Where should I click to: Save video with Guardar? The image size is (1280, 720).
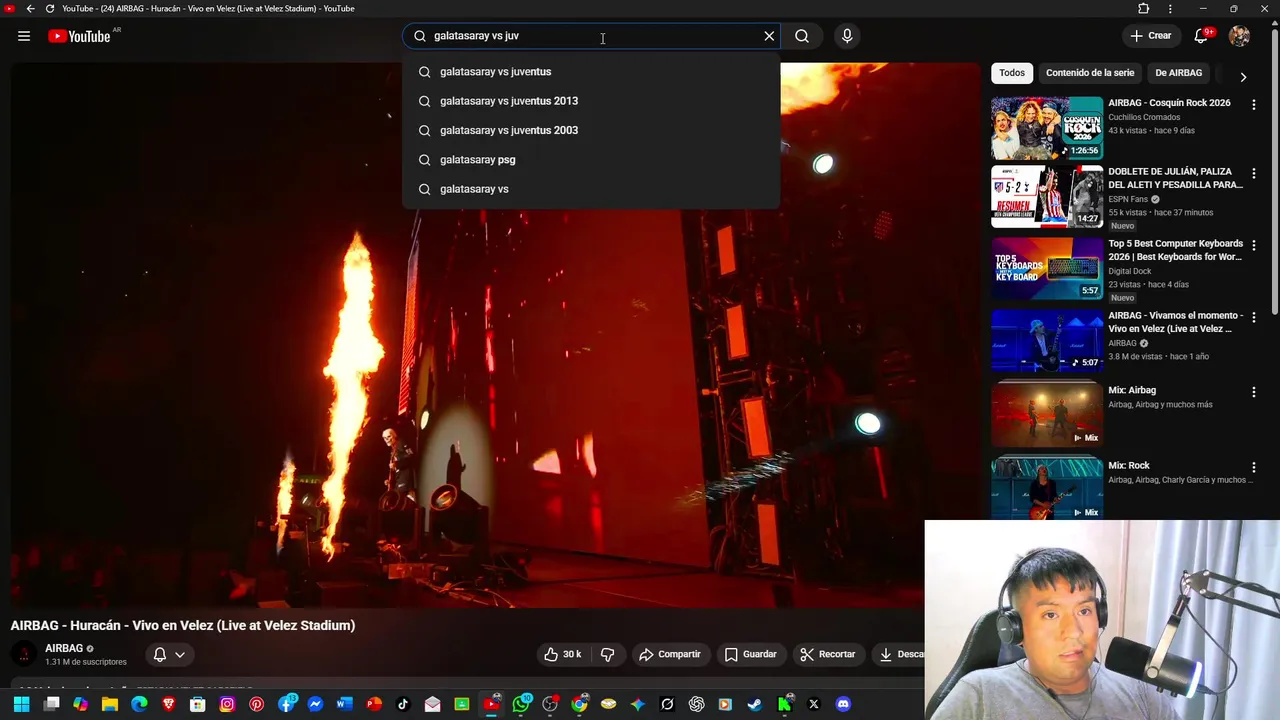click(751, 654)
